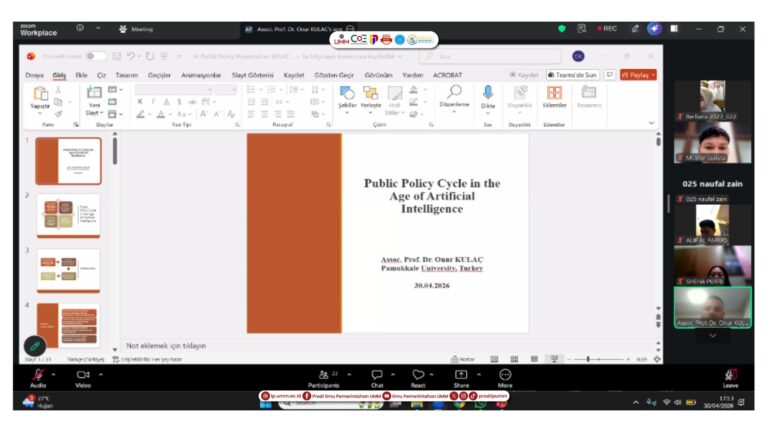Toggle the Otomatik Kaydet autosave switch

pyautogui.click(x=95, y=56)
